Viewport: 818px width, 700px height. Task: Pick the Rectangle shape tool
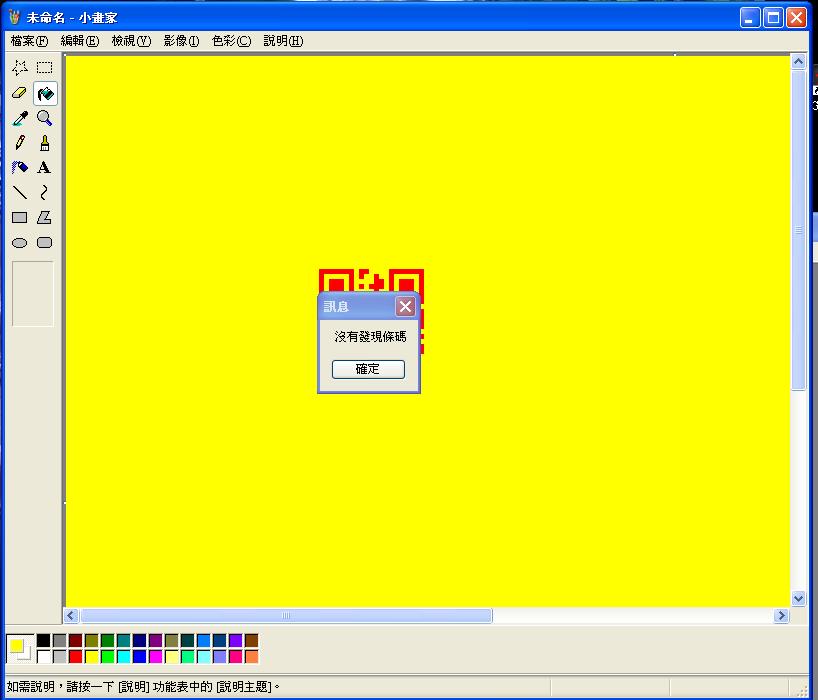pyautogui.click(x=20, y=218)
